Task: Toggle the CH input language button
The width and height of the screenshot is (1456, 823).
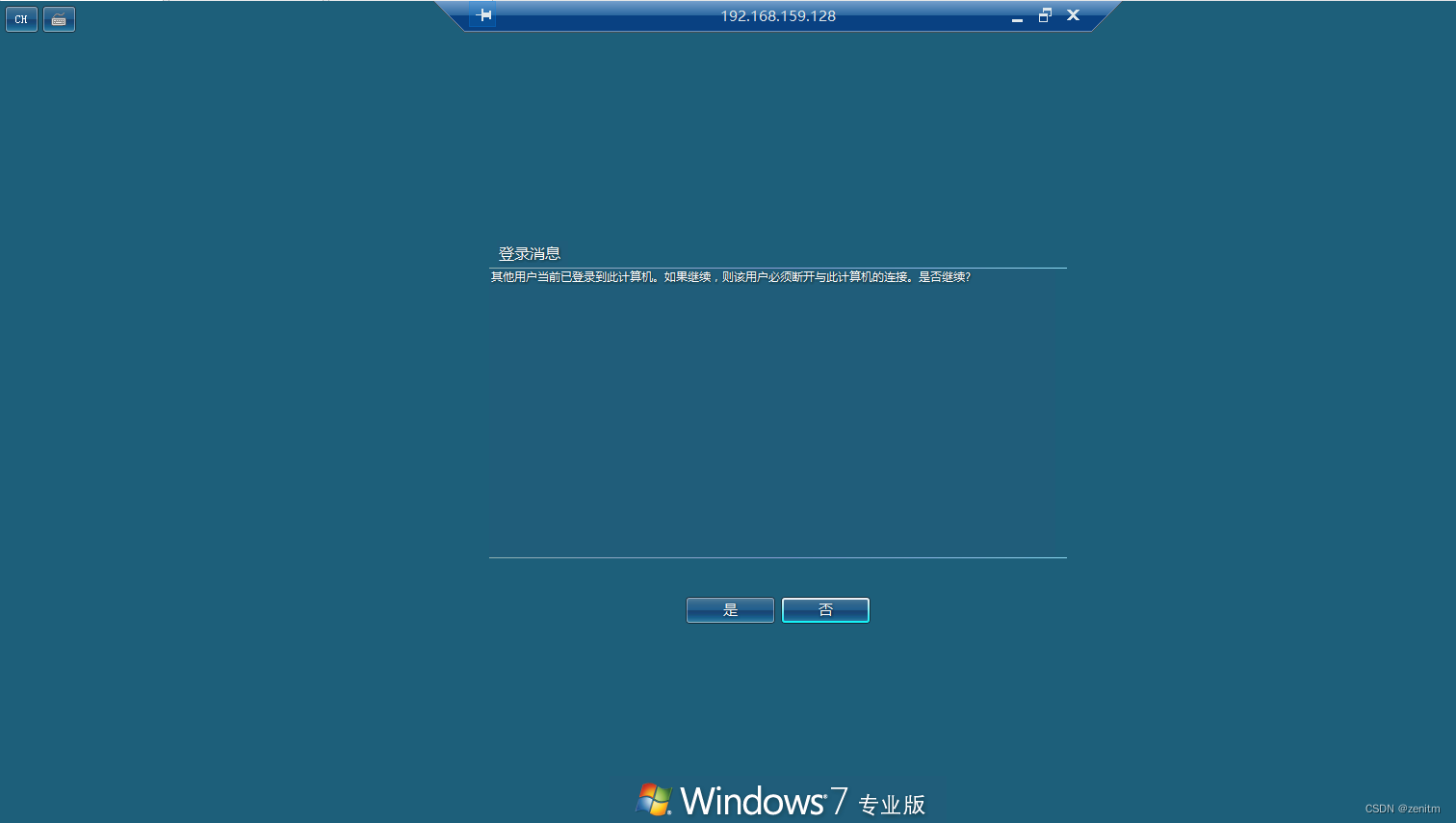Action: (x=21, y=19)
